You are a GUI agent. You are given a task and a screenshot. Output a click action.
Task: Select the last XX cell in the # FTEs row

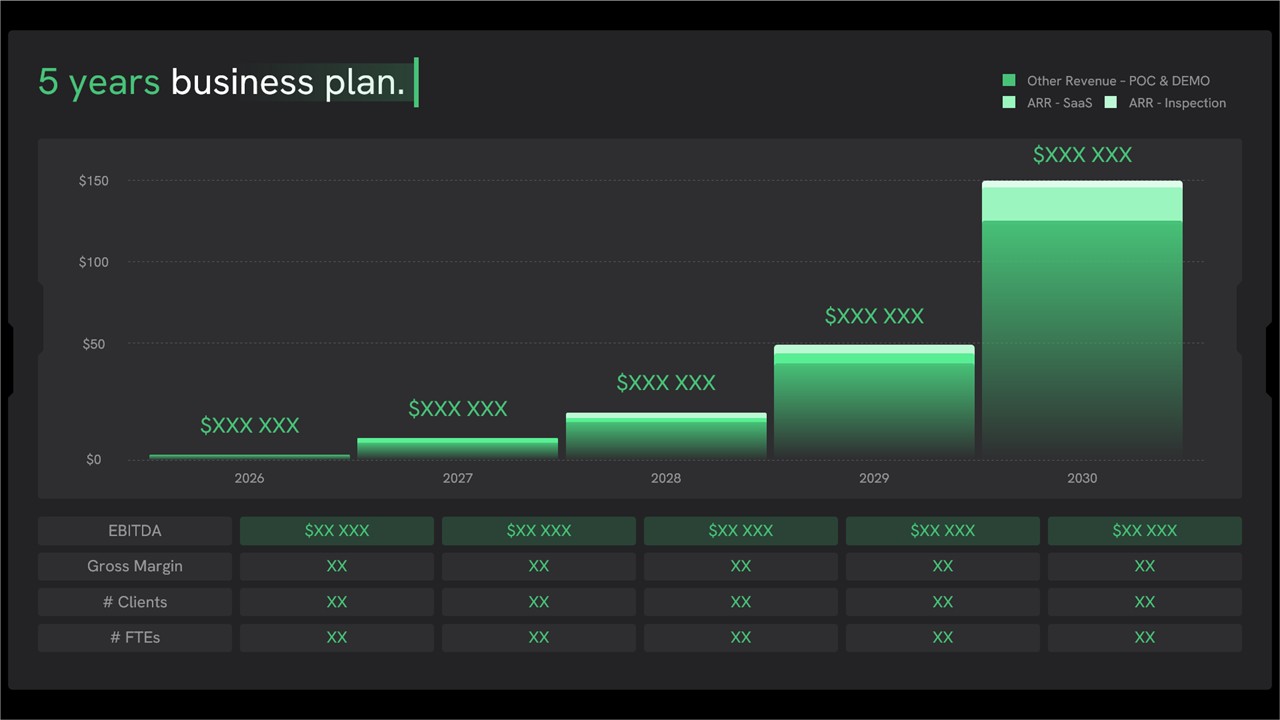[x=1145, y=637]
